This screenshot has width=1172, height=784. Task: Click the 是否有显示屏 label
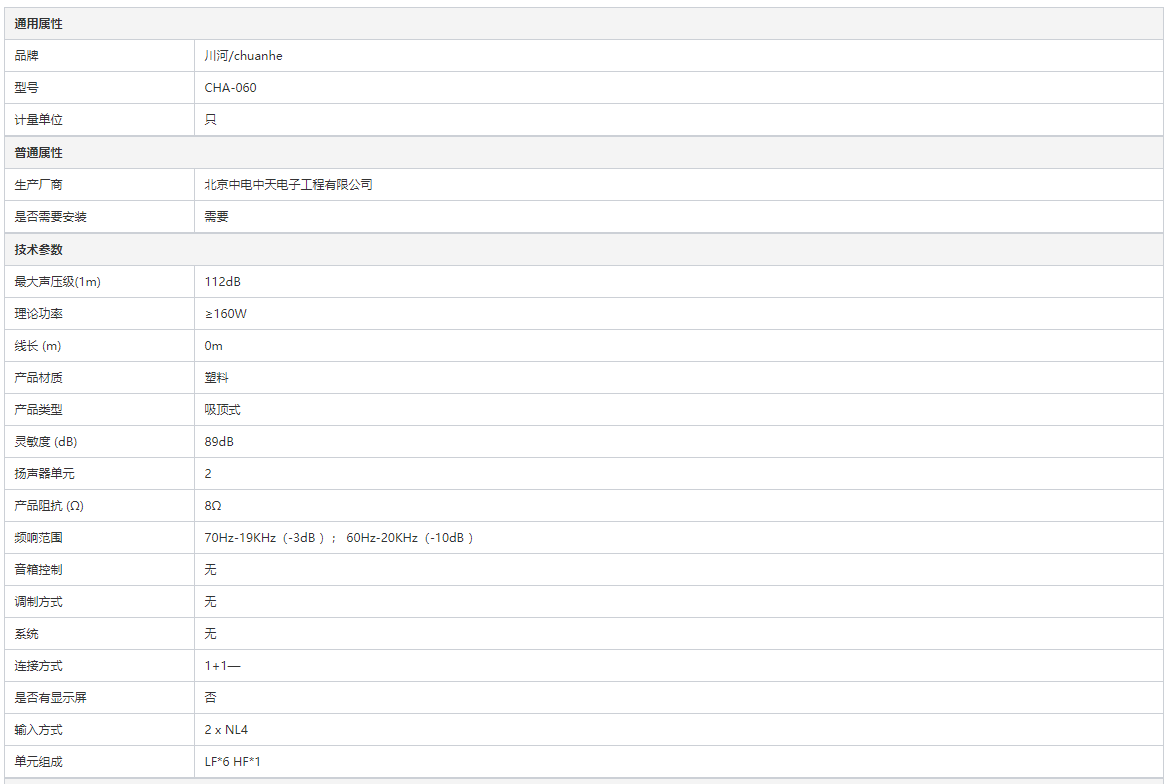[50, 697]
